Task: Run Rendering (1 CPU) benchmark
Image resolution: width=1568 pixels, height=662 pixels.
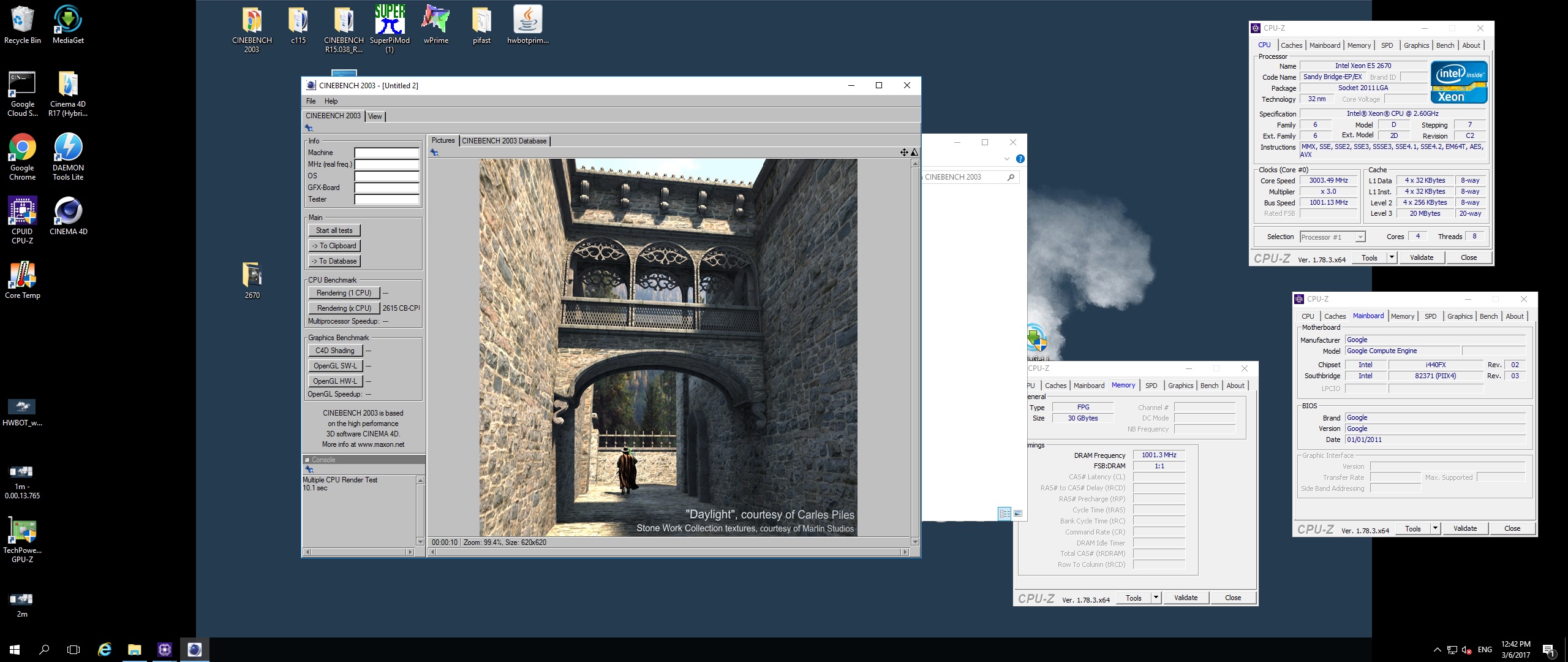Action: (x=344, y=293)
